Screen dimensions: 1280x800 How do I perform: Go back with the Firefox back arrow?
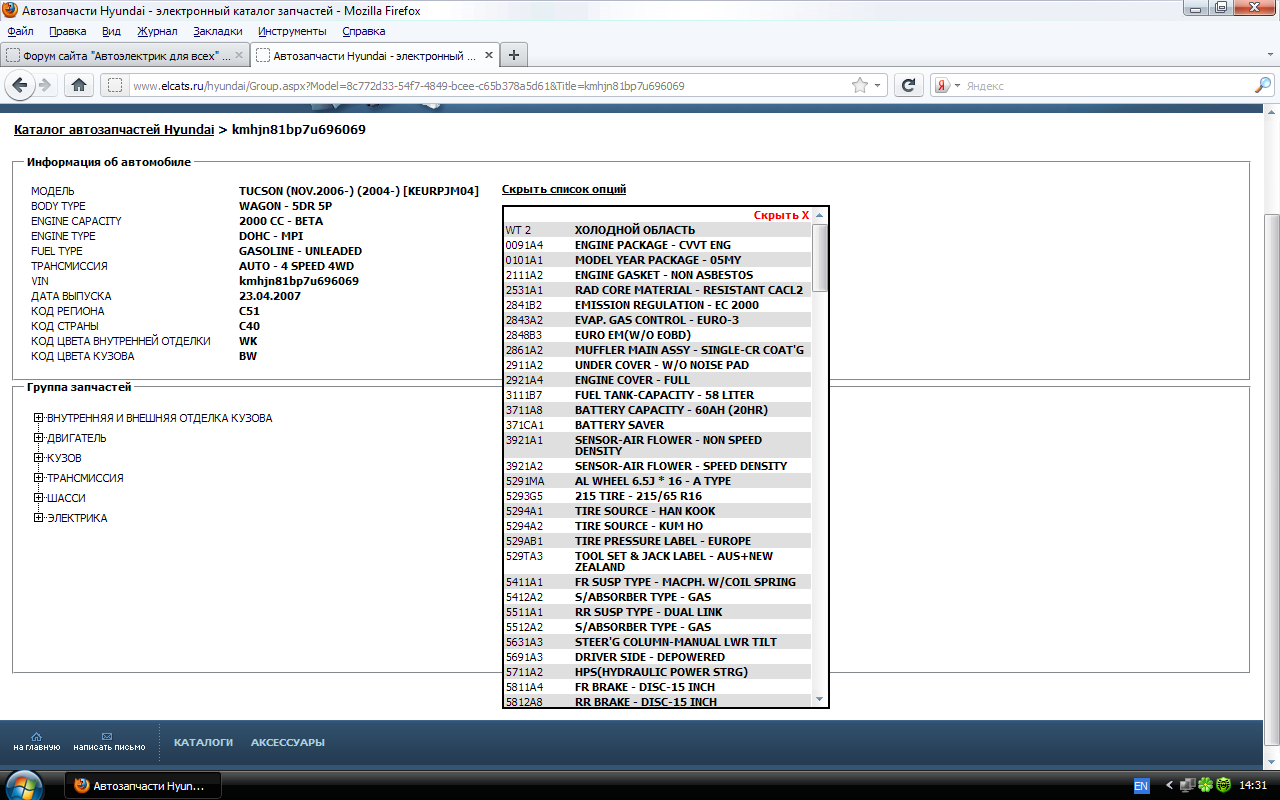(x=21, y=85)
